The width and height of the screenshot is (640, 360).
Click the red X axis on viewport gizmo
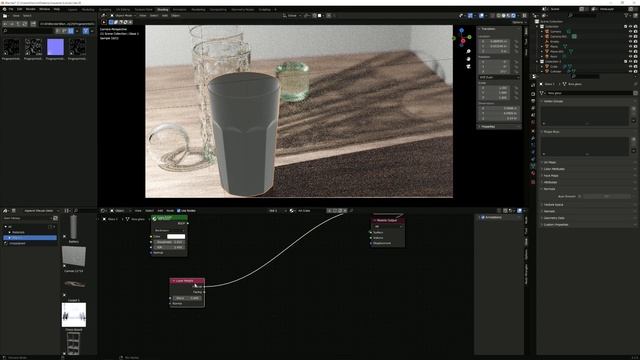click(463, 41)
